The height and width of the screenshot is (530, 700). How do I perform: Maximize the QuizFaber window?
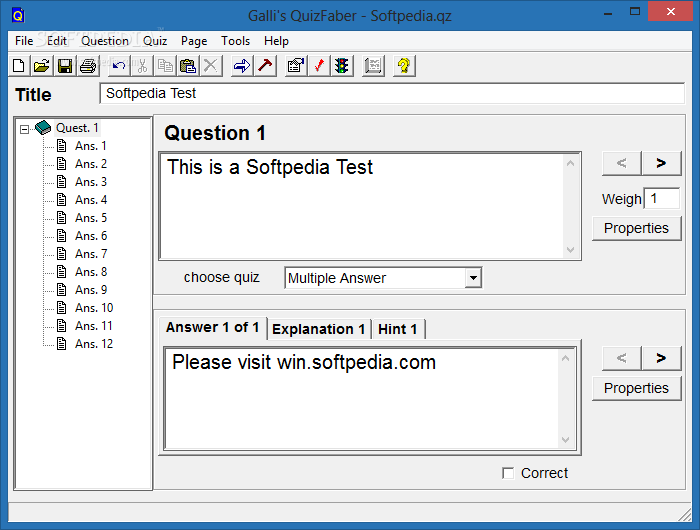(x=635, y=12)
